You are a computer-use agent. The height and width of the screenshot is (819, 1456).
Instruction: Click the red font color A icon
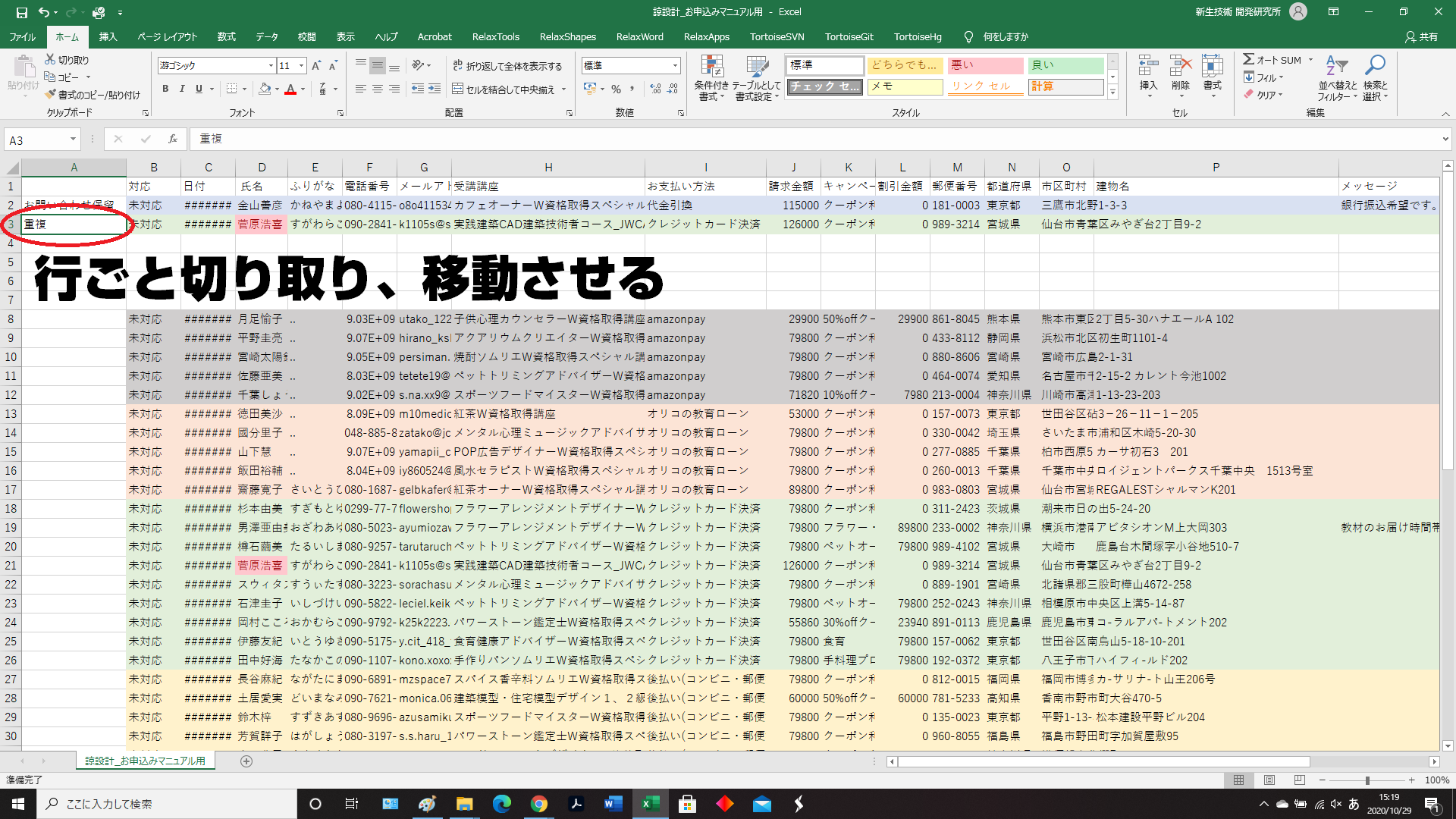[x=290, y=89]
